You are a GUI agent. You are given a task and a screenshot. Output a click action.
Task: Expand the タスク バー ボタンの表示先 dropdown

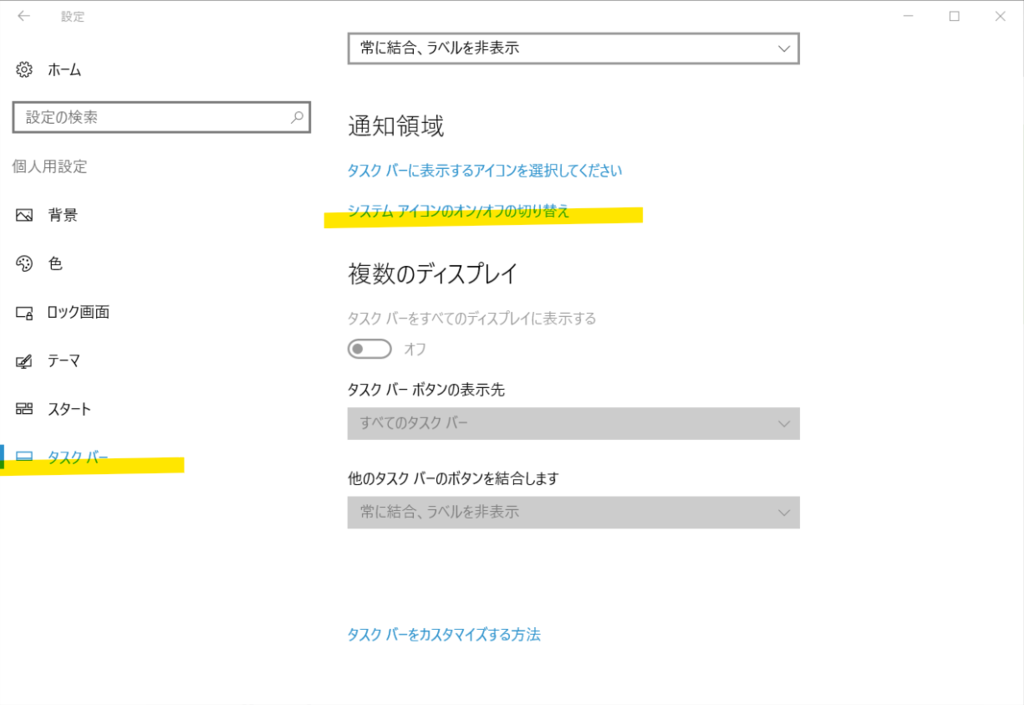pos(573,423)
